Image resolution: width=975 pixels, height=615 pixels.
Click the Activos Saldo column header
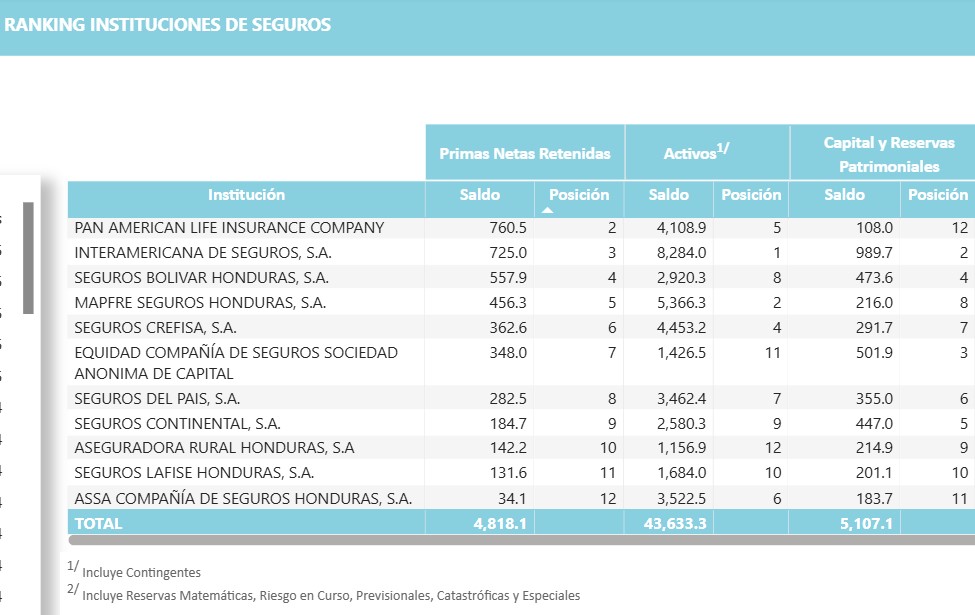(x=668, y=195)
